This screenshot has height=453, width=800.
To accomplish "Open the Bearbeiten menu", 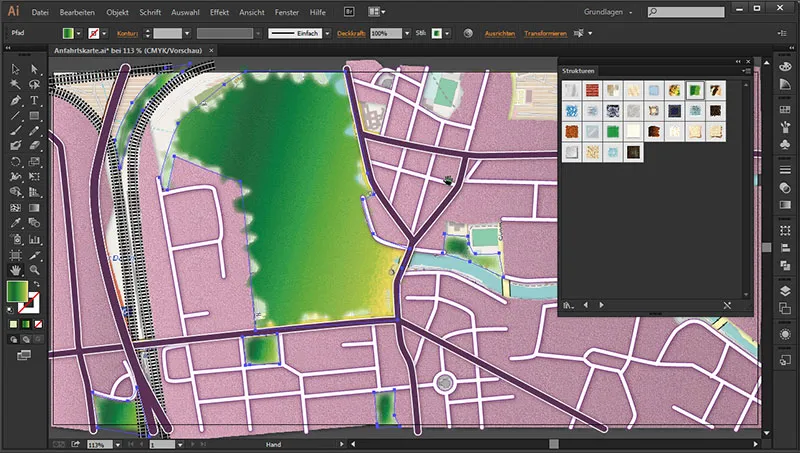I will coord(77,12).
